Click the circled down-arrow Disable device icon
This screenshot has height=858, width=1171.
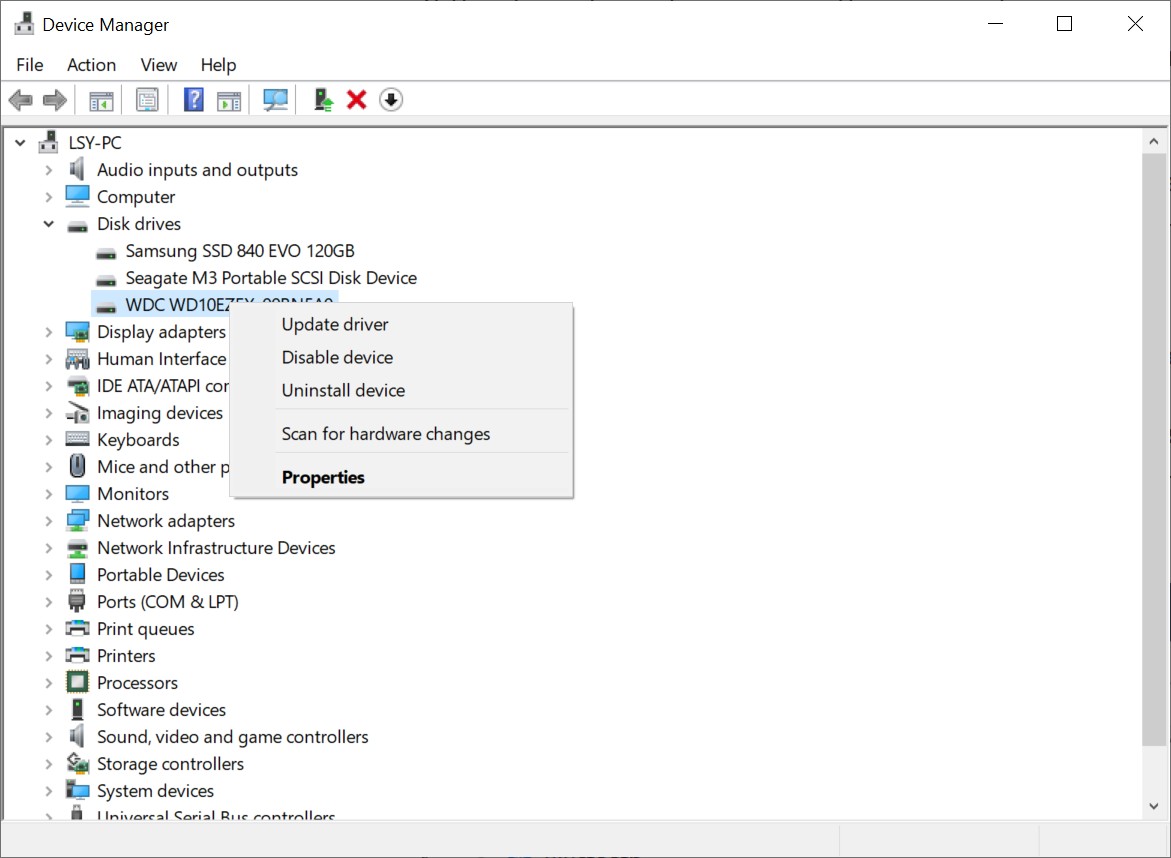(391, 100)
